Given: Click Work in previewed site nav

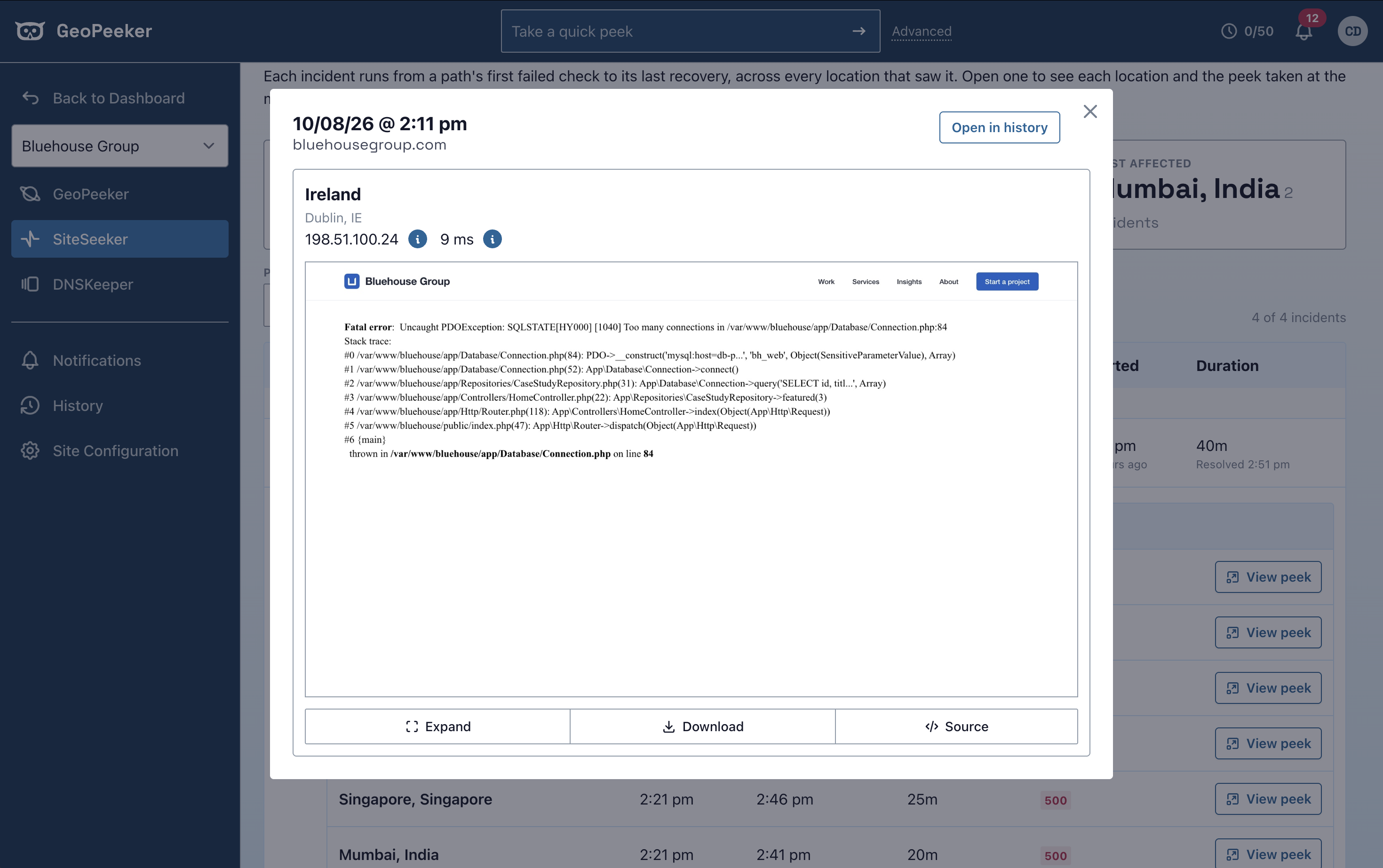Looking at the screenshot, I should click(x=826, y=281).
